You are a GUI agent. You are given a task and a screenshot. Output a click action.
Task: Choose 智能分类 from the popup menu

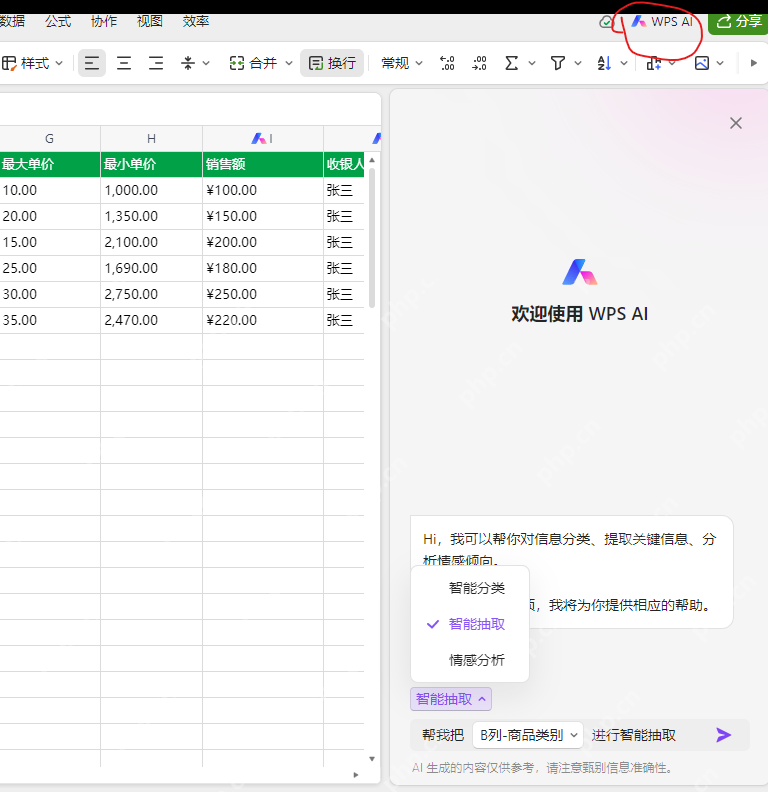(476, 588)
